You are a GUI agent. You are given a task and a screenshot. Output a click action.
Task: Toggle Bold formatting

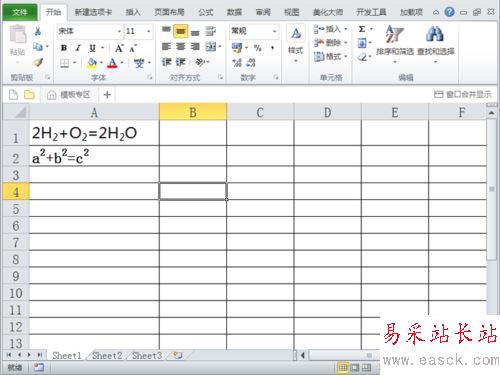(64, 48)
